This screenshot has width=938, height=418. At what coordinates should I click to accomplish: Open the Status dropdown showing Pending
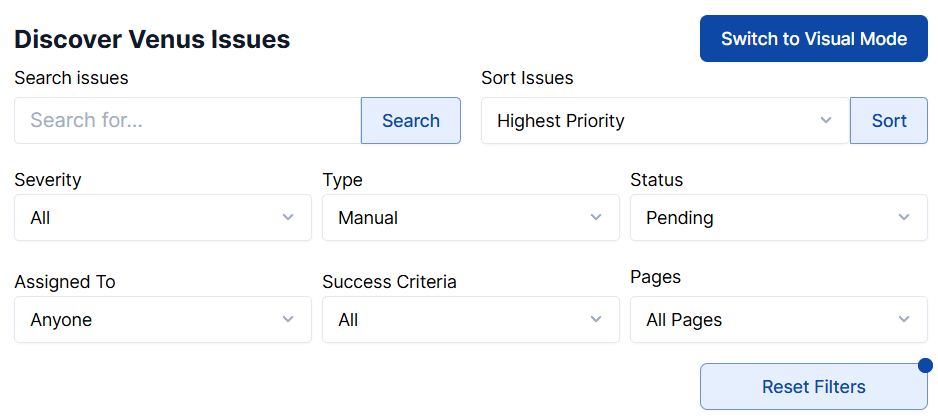click(x=778, y=218)
